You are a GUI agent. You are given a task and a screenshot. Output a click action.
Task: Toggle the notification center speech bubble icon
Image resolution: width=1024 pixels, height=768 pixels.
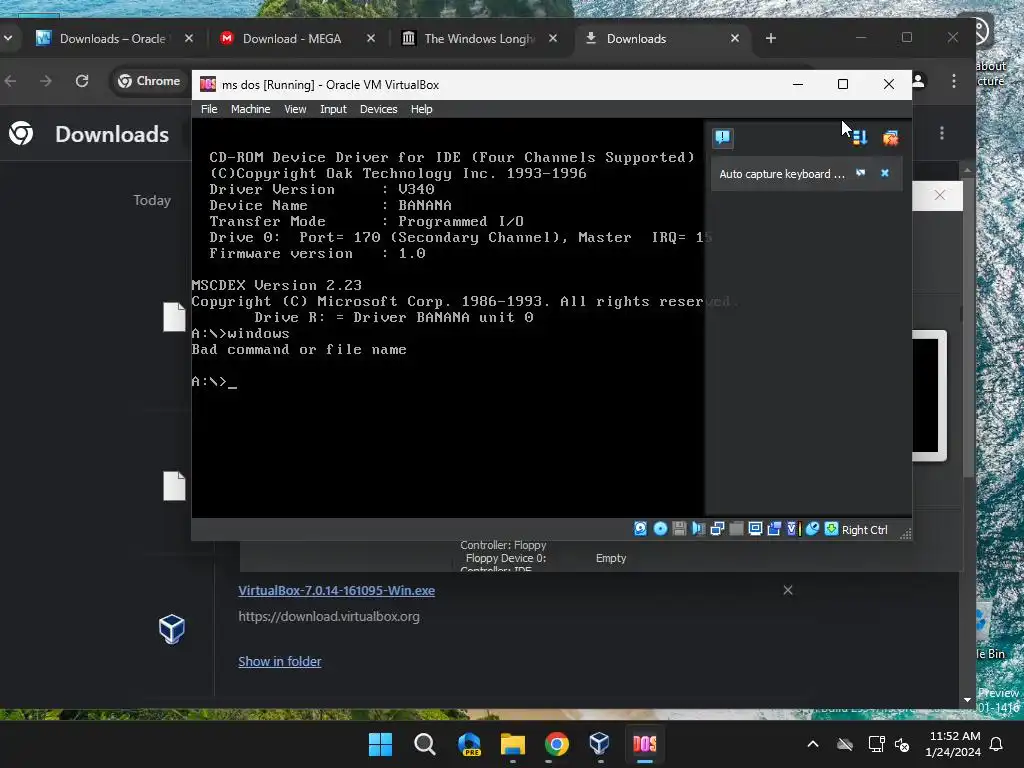(x=722, y=137)
